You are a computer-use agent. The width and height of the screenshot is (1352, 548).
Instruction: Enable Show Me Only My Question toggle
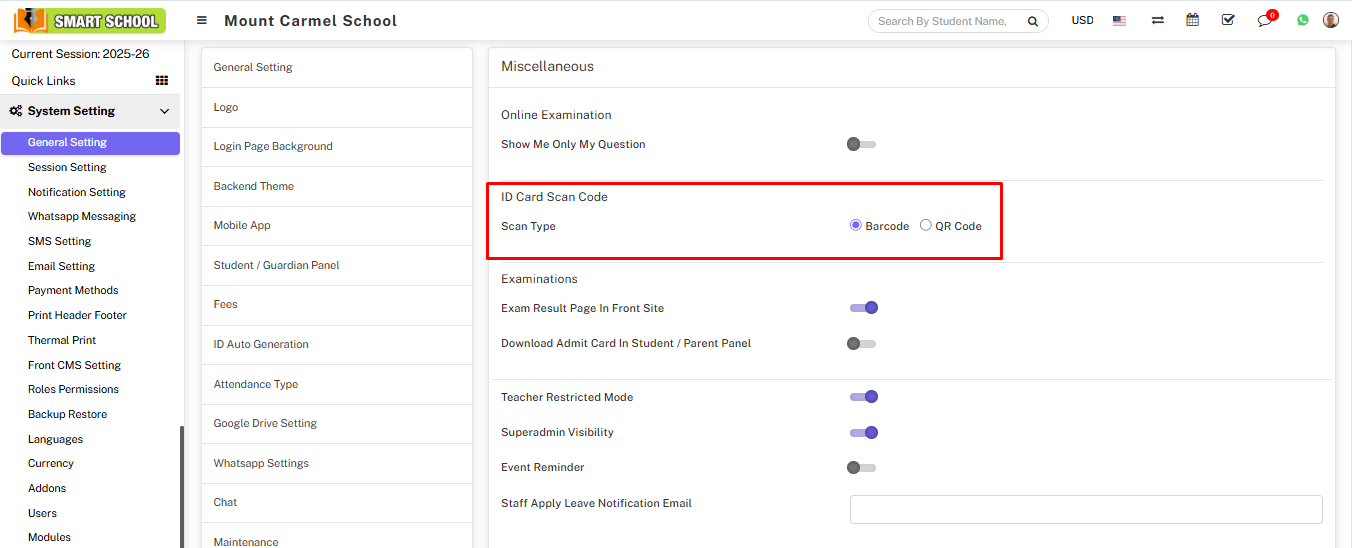point(860,144)
